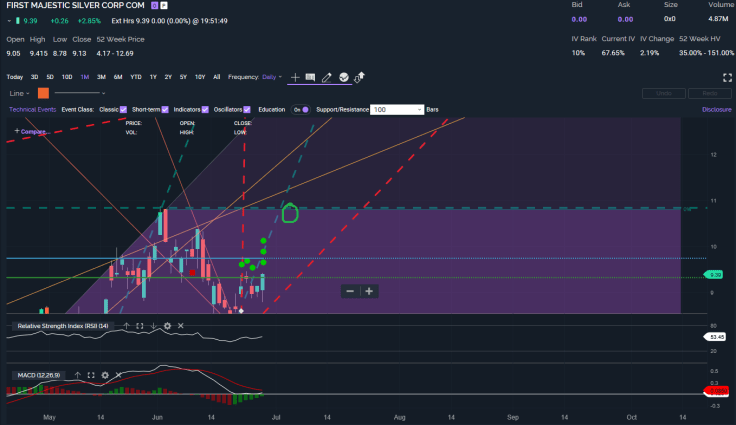Open RSI indicator settings gear

[167, 326]
